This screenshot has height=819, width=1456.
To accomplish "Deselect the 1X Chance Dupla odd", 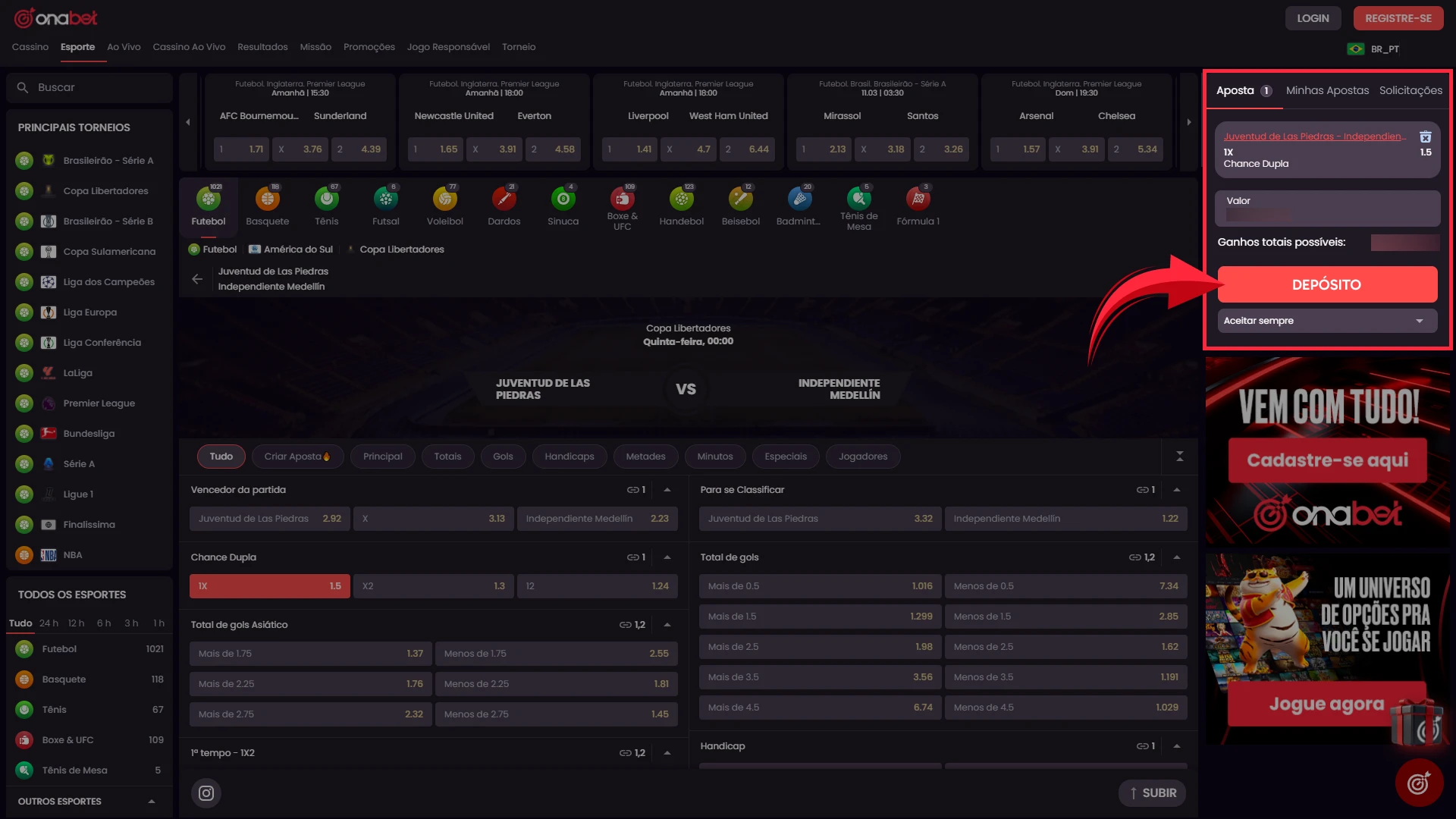I will point(269,586).
